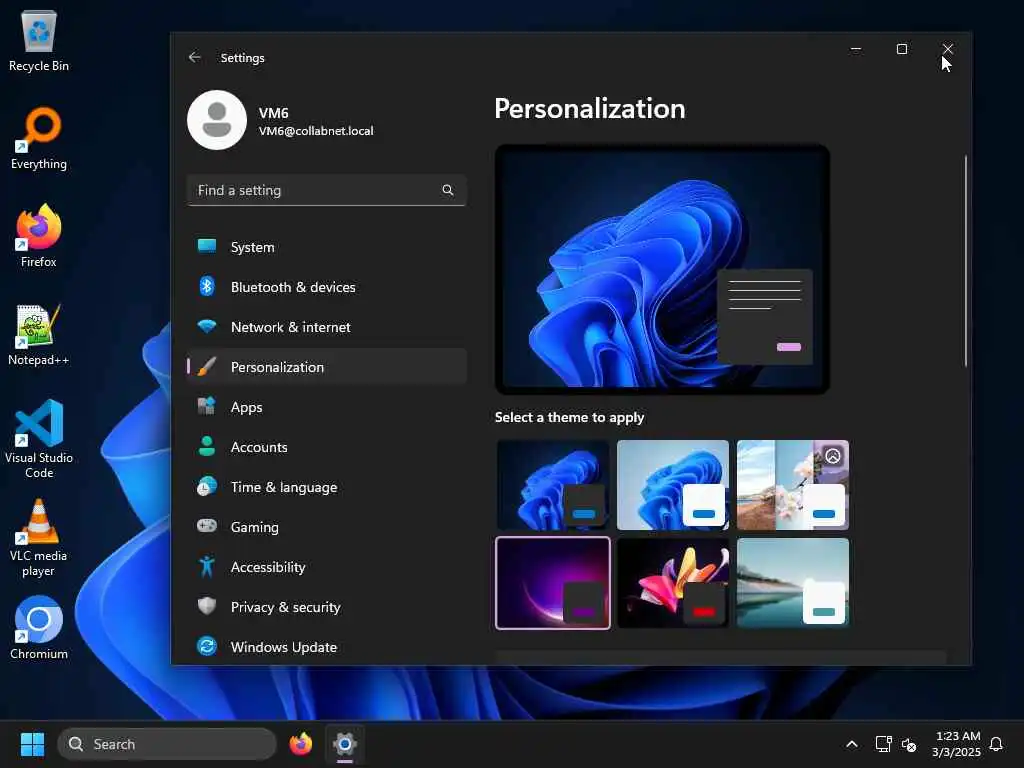Open the Accessibility settings category
1024x768 pixels.
click(x=327, y=567)
